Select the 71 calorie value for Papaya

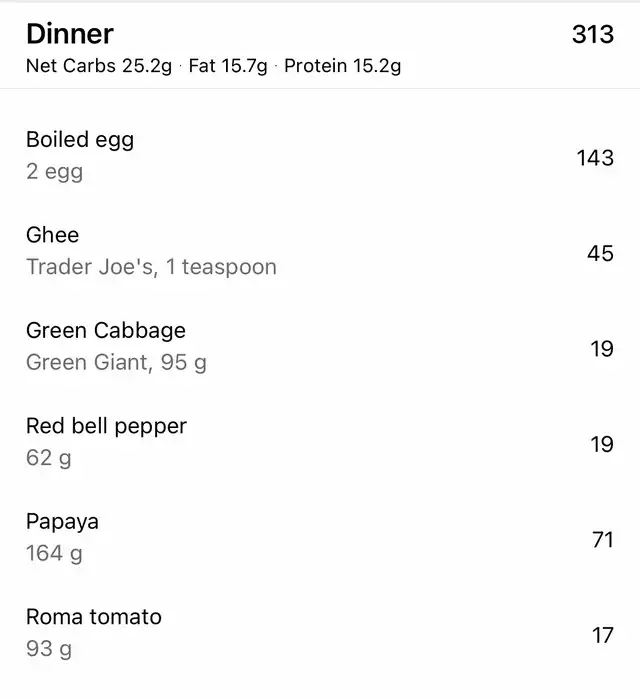pyautogui.click(x=602, y=540)
